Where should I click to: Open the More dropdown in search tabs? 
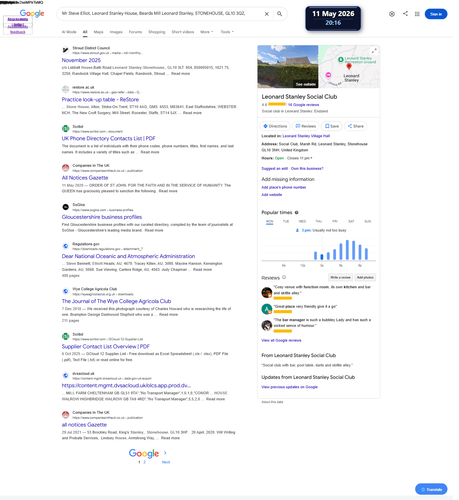click(207, 32)
